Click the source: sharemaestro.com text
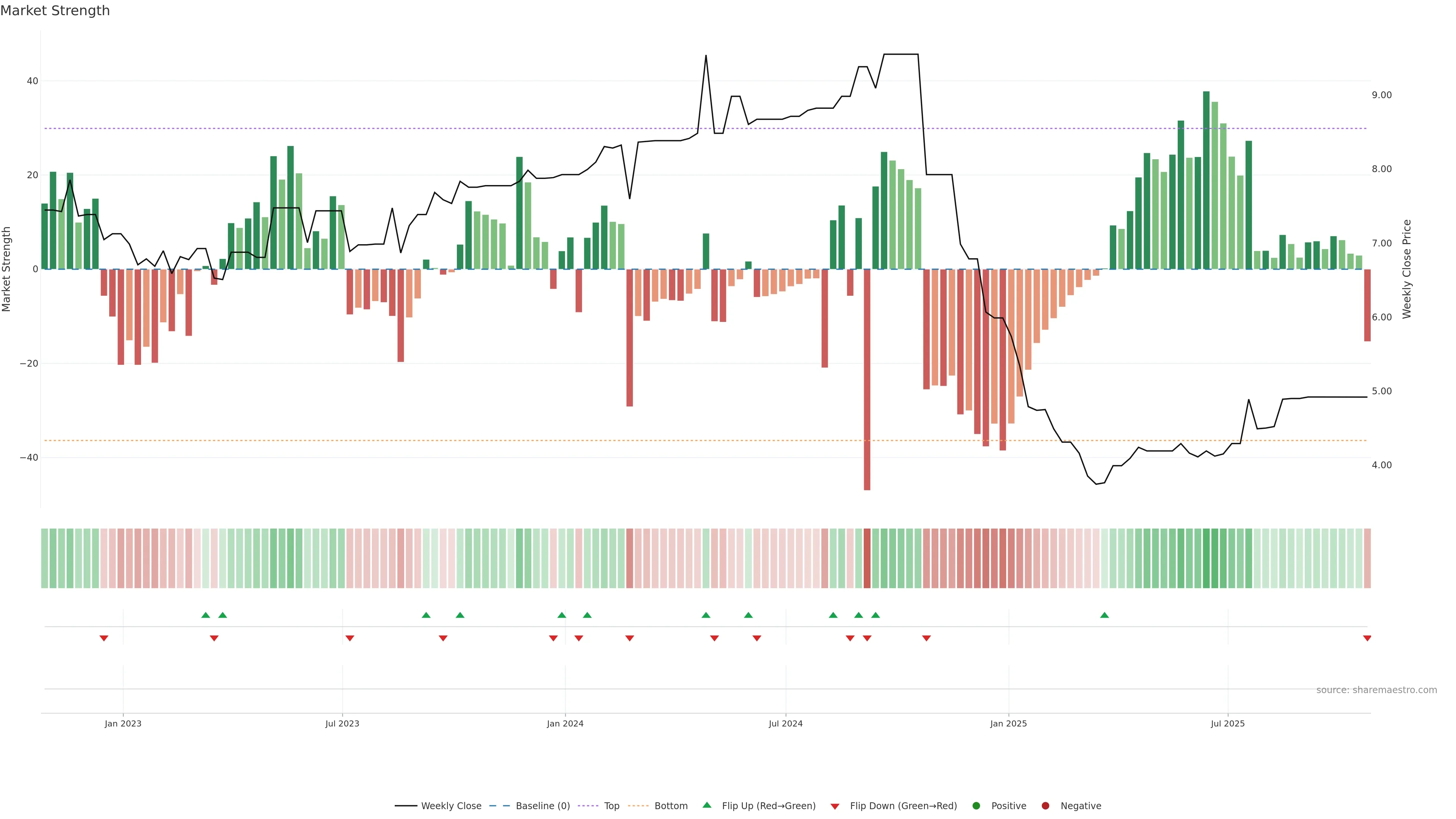Viewport: 1456px width, 819px height. tap(1376, 690)
